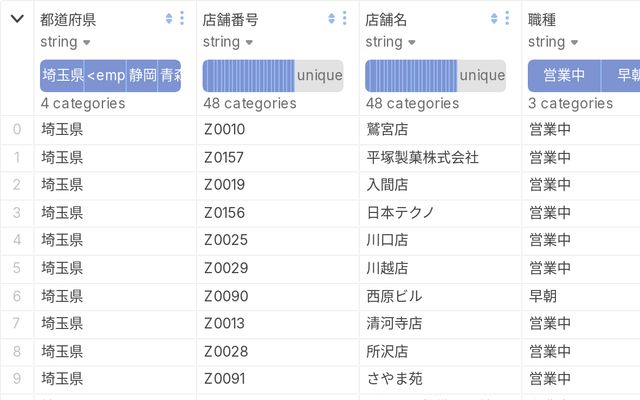Change 都道府県 string type dropdown
Screen dimensions: 640x400
coord(65,42)
